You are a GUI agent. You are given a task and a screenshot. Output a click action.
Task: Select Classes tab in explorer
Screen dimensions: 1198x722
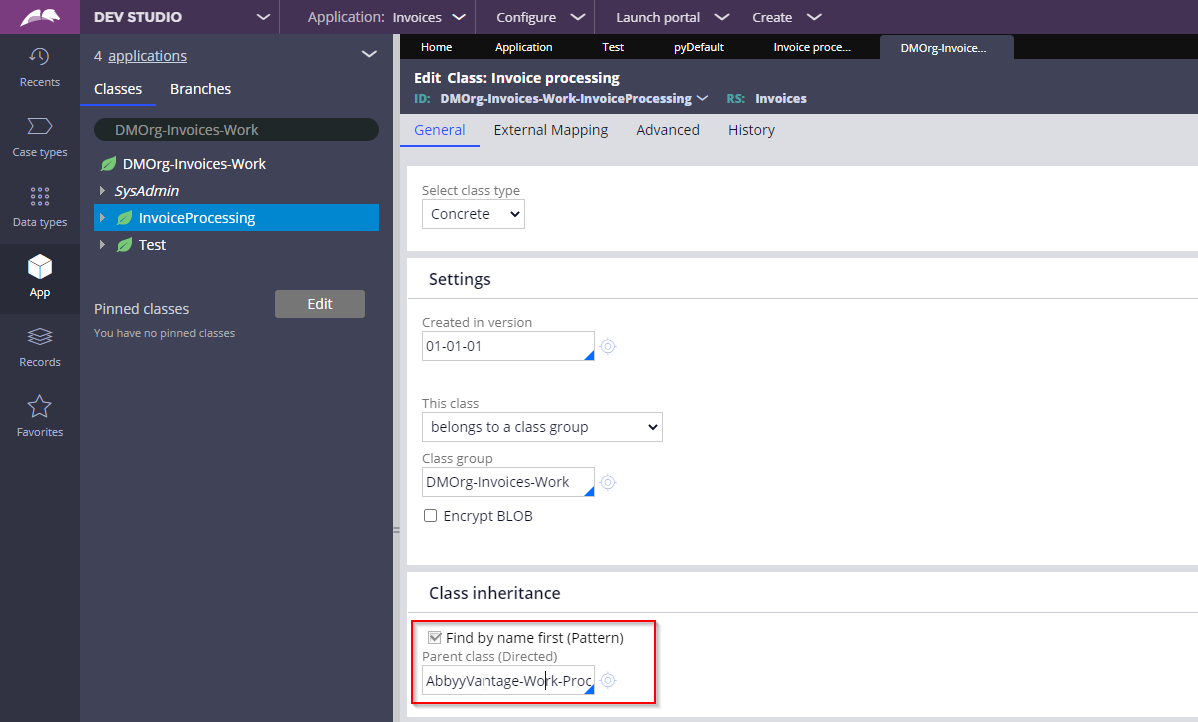pyautogui.click(x=118, y=89)
